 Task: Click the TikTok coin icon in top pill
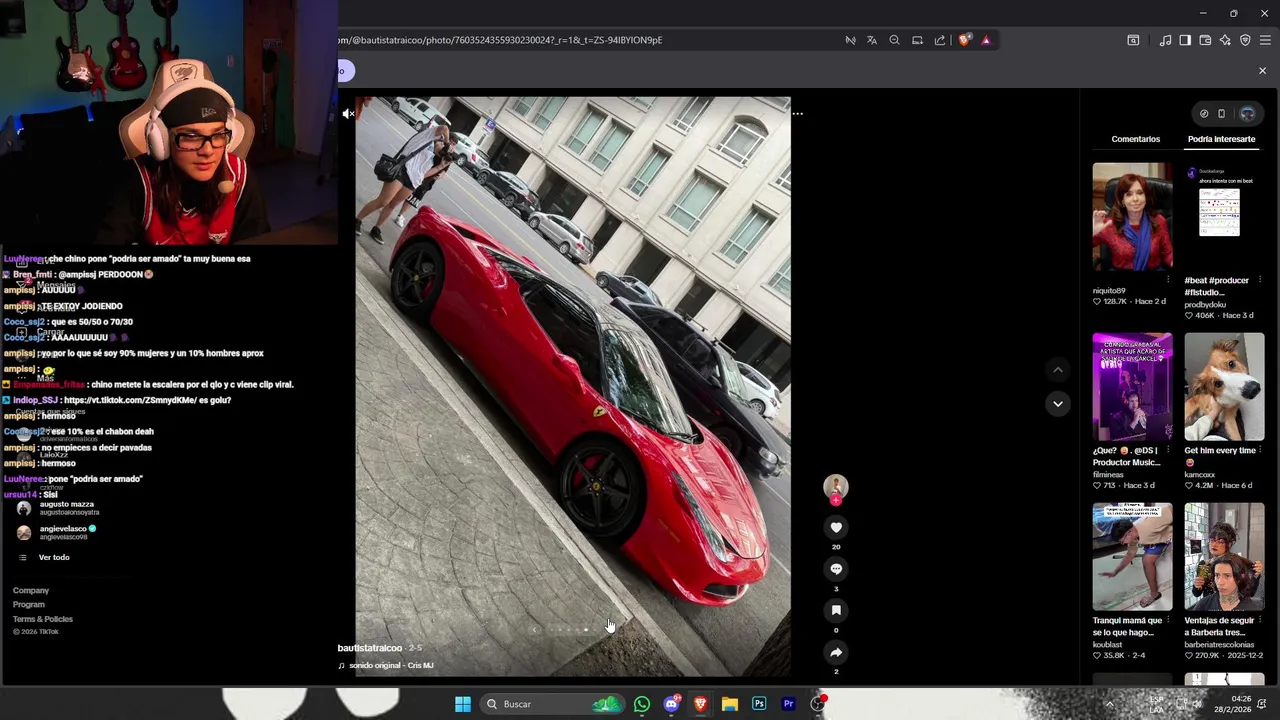pos(1204,114)
